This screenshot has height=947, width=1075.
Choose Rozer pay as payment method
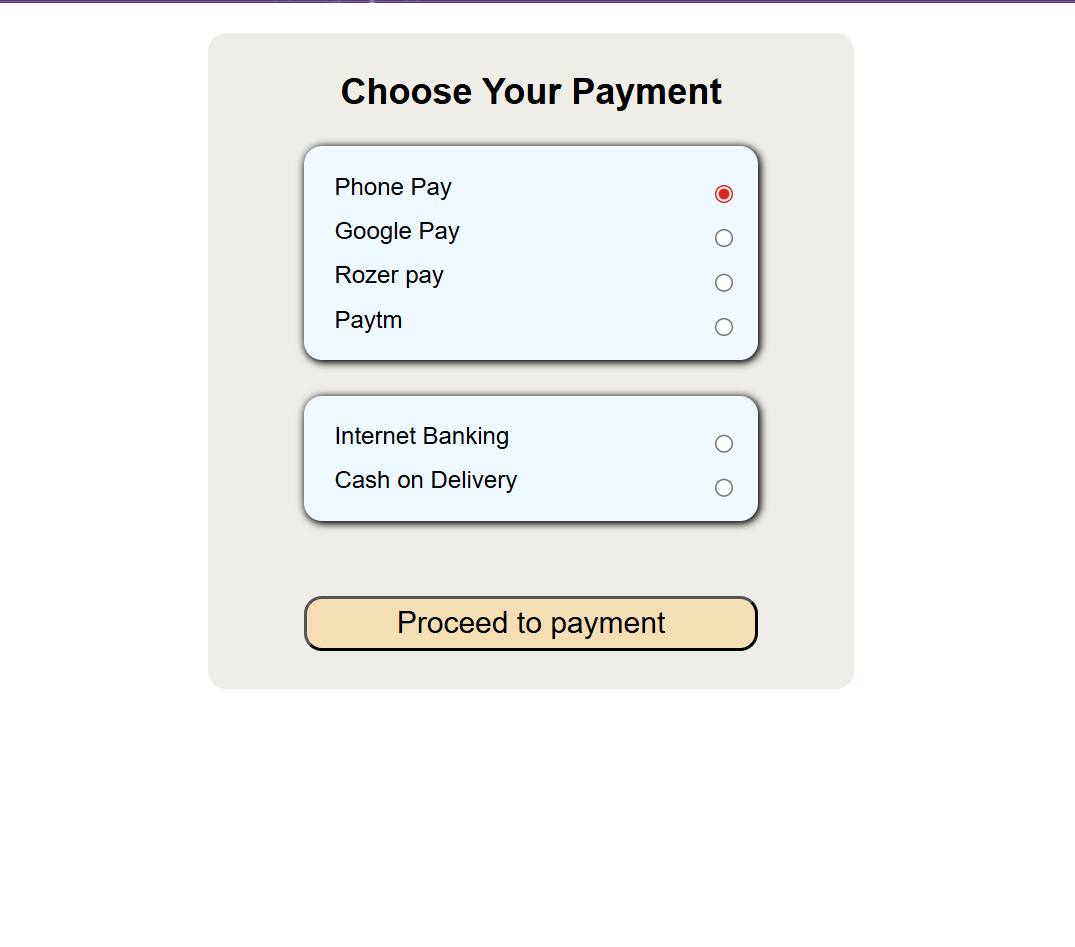pos(723,282)
